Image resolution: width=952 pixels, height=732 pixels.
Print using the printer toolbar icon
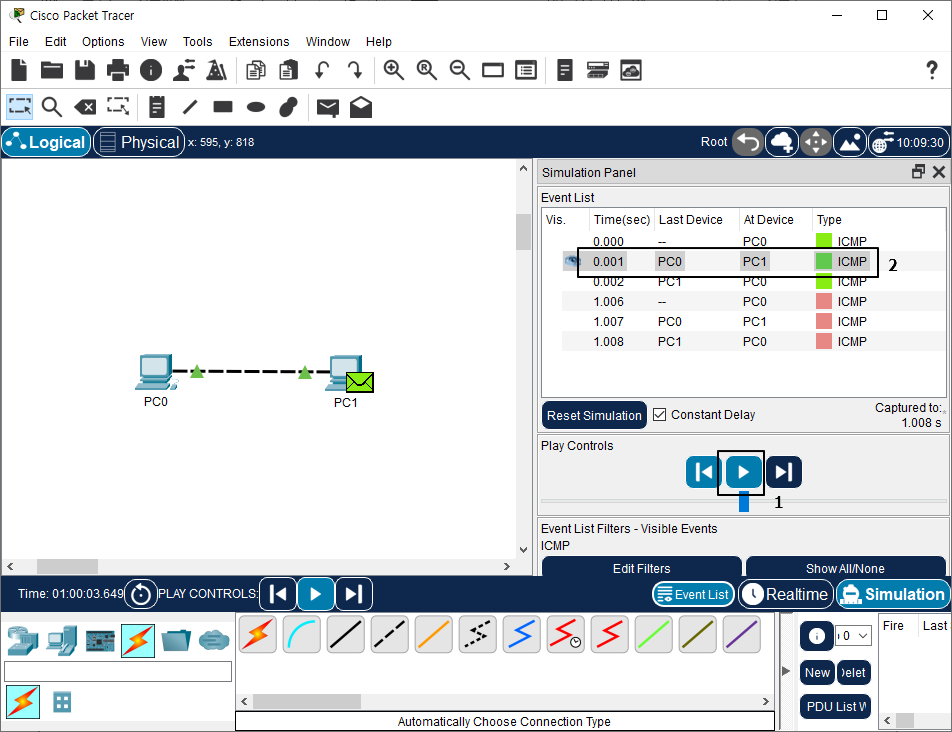(118, 70)
